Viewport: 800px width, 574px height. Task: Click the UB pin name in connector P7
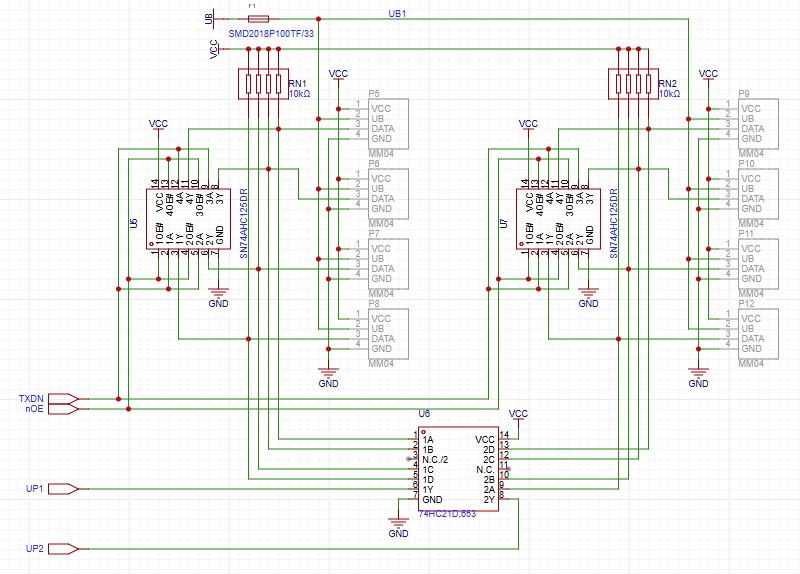tap(378, 259)
